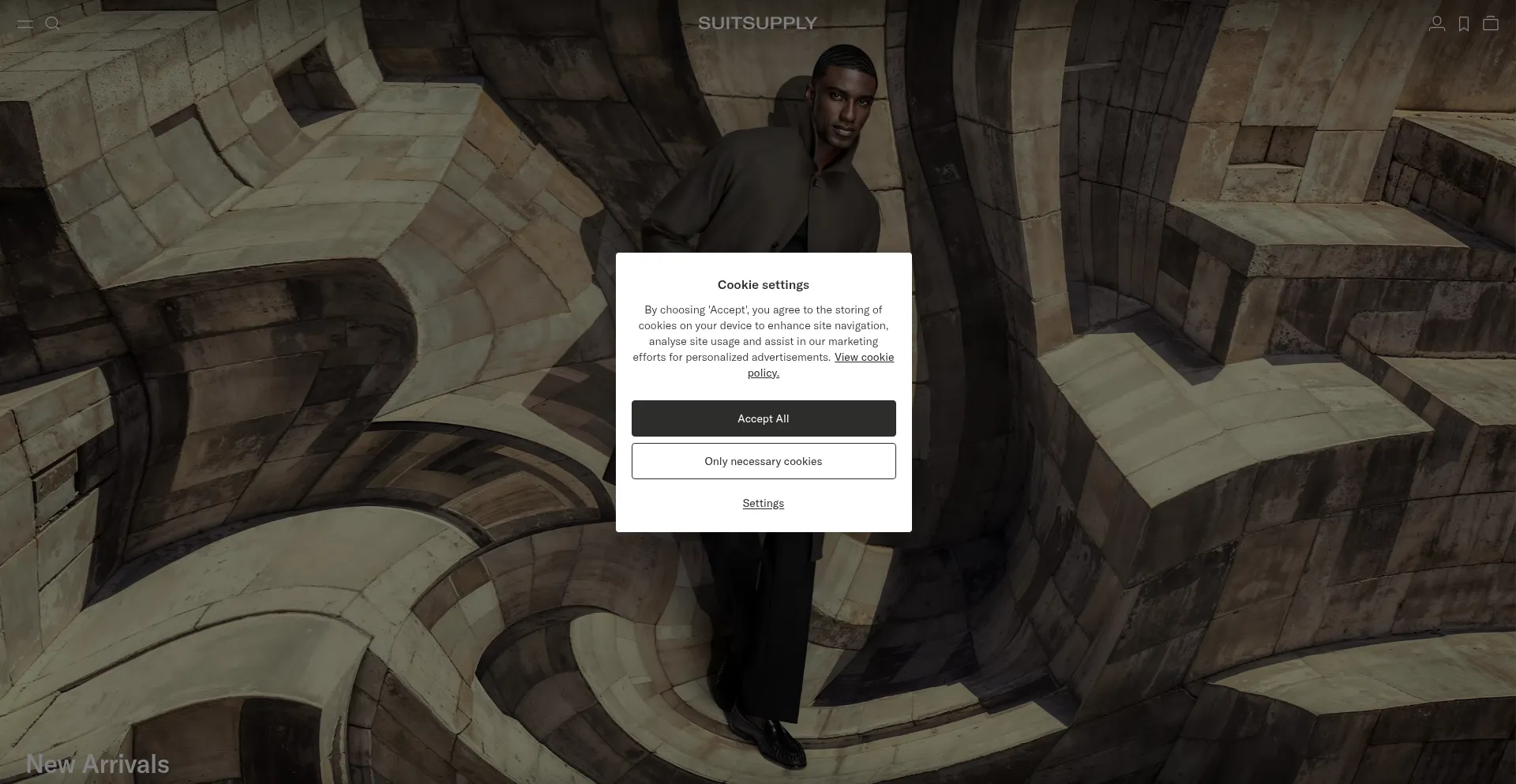Image resolution: width=1516 pixels, height=784 pixels.
Task: Click the model's face in hero image
Action: [x=846, y=107]
